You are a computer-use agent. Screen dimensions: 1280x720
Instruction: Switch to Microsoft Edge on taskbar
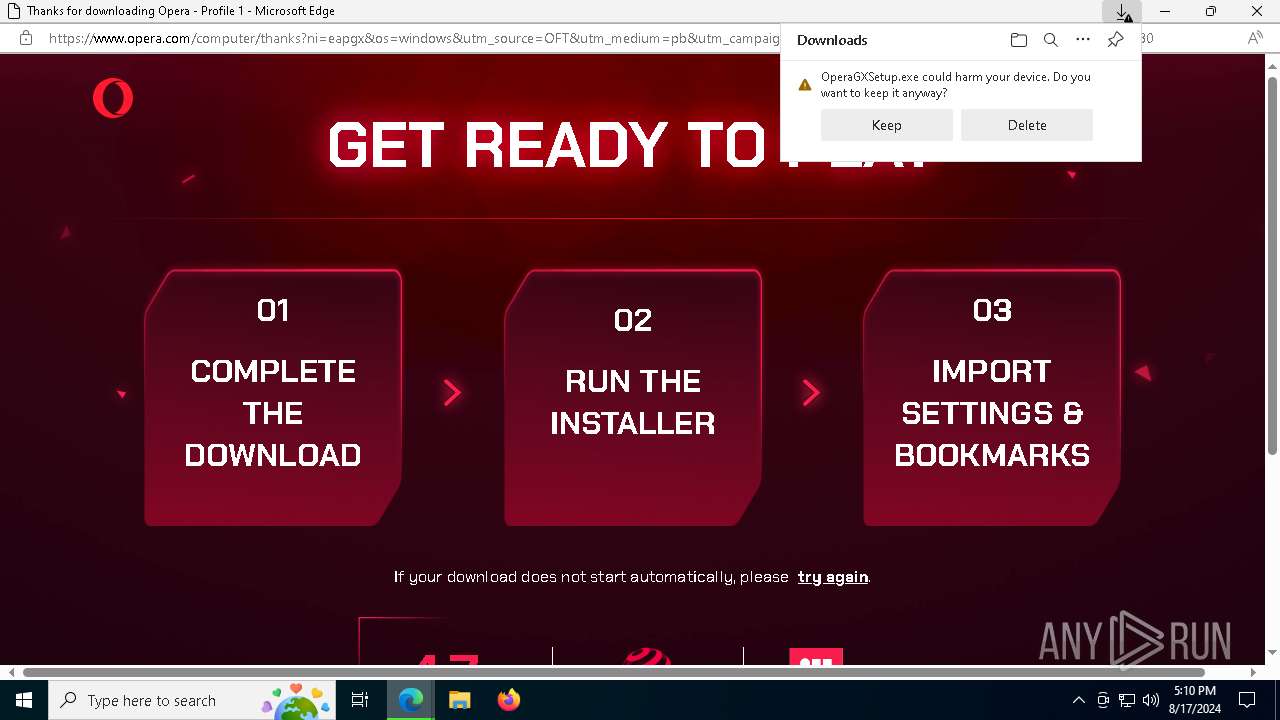(411, 700)
